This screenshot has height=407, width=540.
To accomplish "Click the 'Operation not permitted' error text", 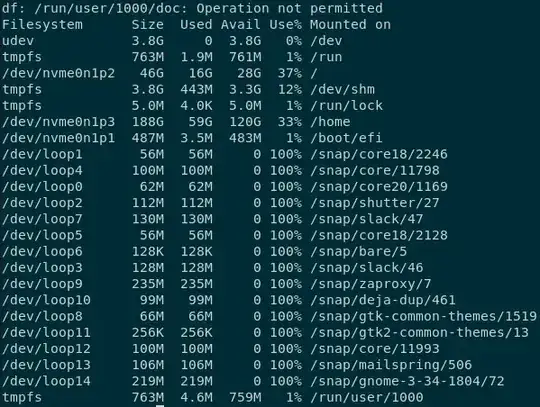I will (x=290, y=8).
